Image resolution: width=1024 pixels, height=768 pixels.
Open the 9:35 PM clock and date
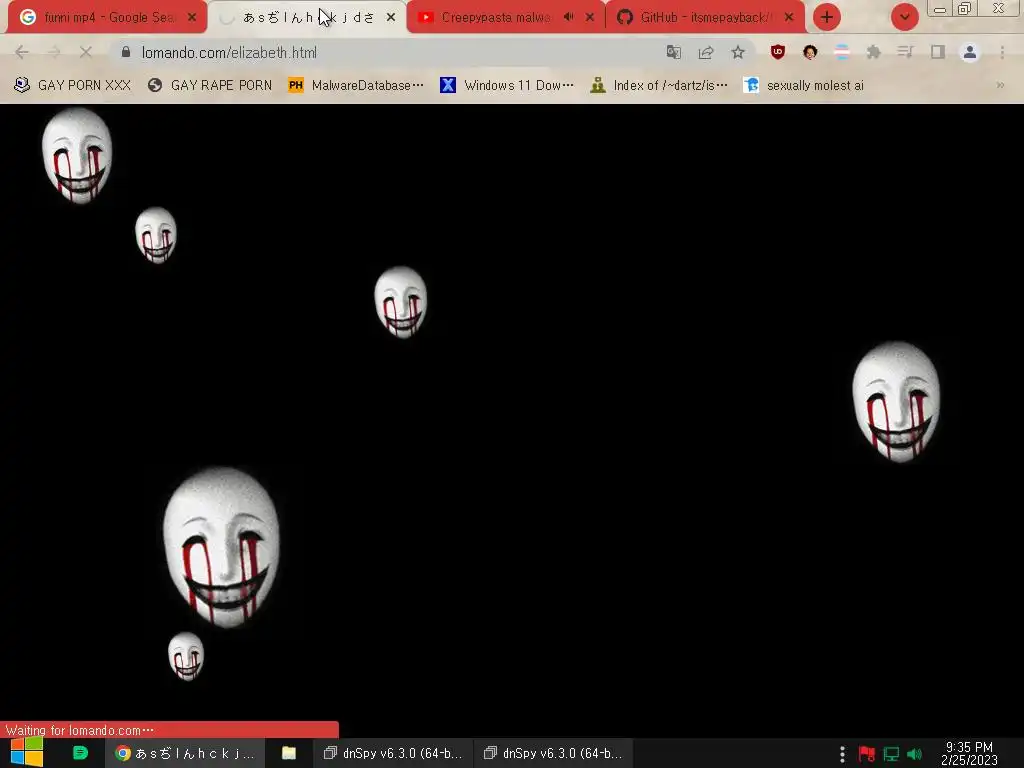click(969, 754)
